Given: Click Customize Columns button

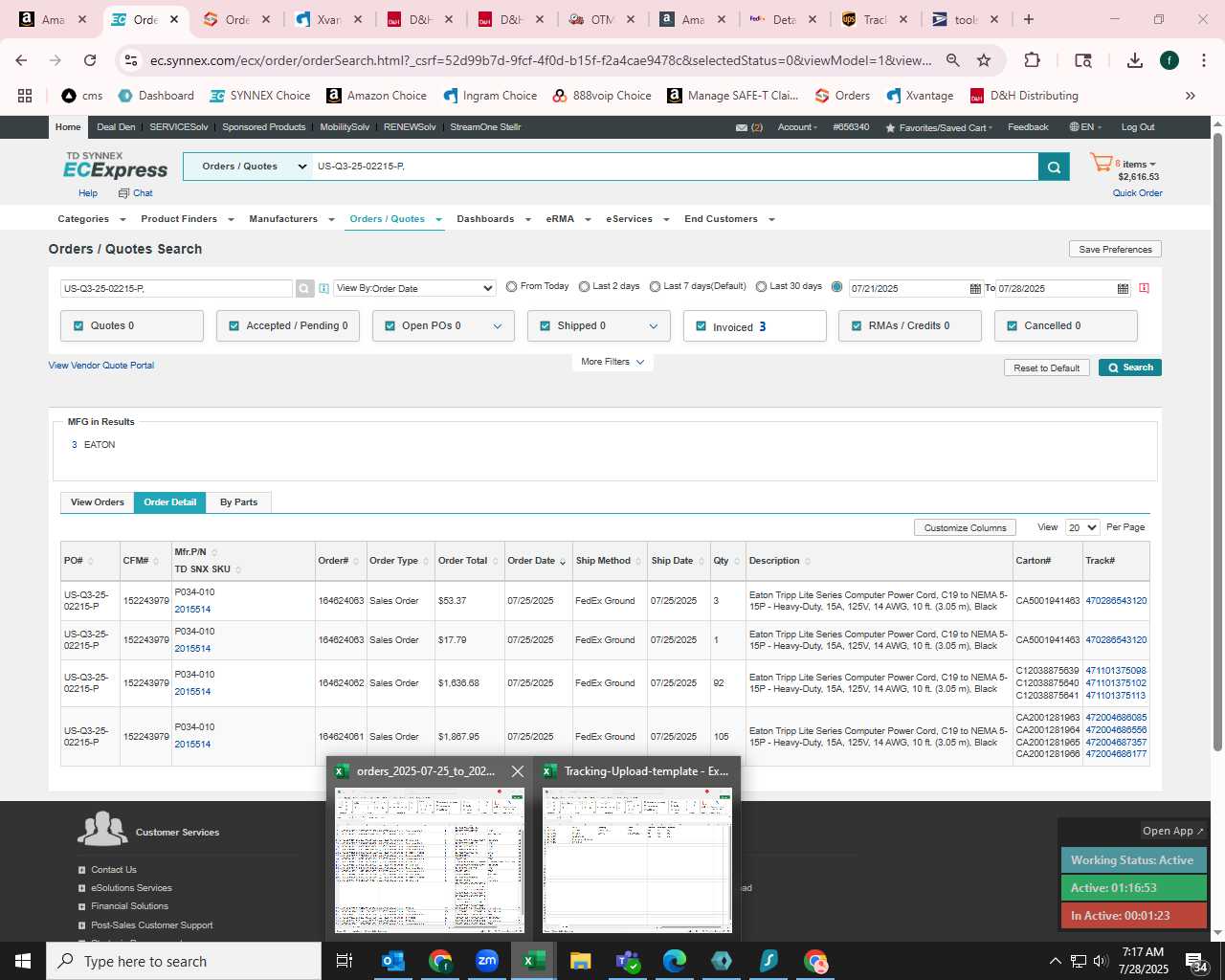Looking at the screenshot, I should click(x=965, y=527).
